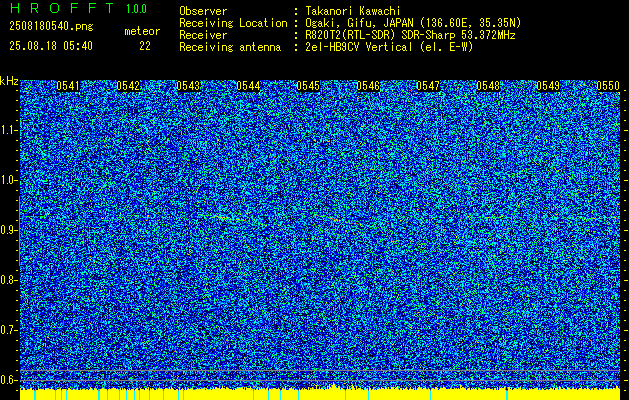This screenshot has height=400, width=629.
Task: Click the 0.9 kHz axis label
Action: coord(9,230)
